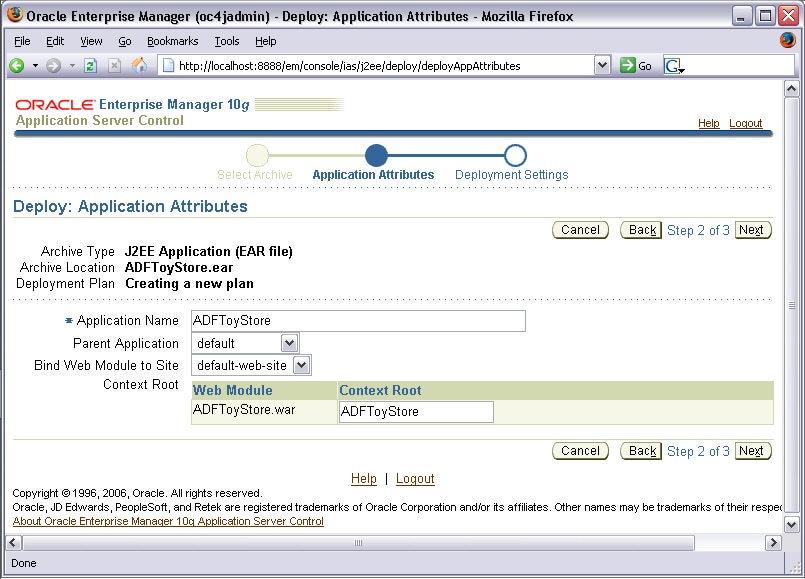
Task: Click the Google search engine icon
Action: [674, 66]
